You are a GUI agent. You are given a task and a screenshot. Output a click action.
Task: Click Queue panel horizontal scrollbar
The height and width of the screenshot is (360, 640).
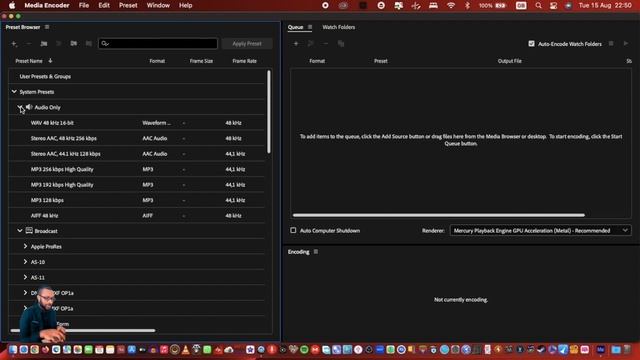point(438,215)
